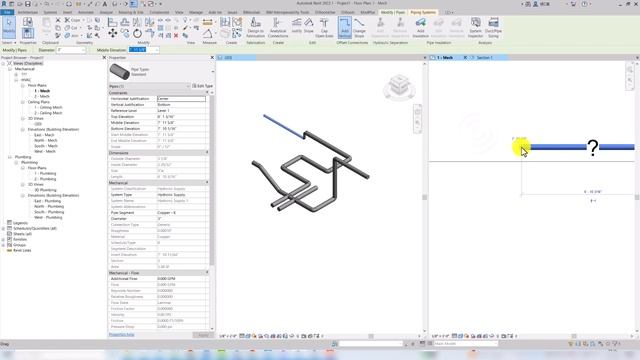Image resolution: width=640 pixels, height=360 pixels.
Task: Close the Project Browser panel
Action: click(104, 58)
